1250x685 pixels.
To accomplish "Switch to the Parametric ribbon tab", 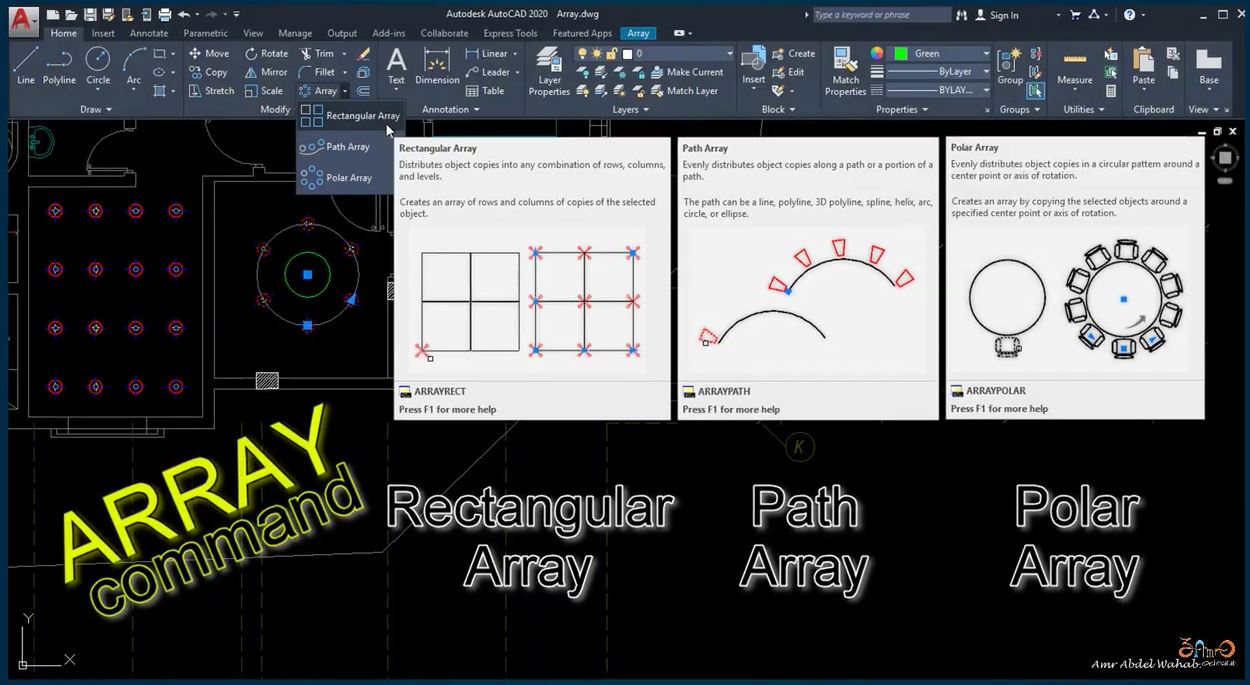I will [x=205, y=33].
